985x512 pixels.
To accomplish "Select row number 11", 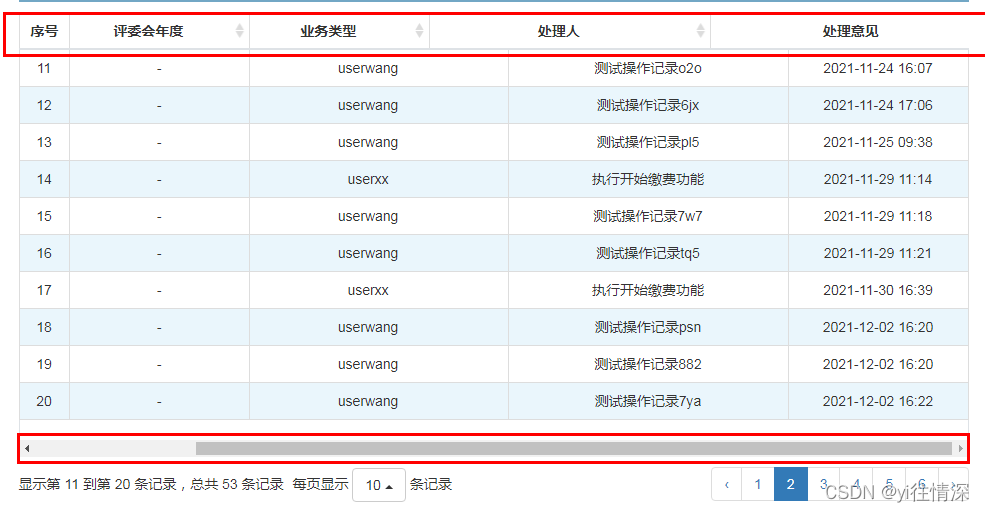I will click(x=44, y=68).
